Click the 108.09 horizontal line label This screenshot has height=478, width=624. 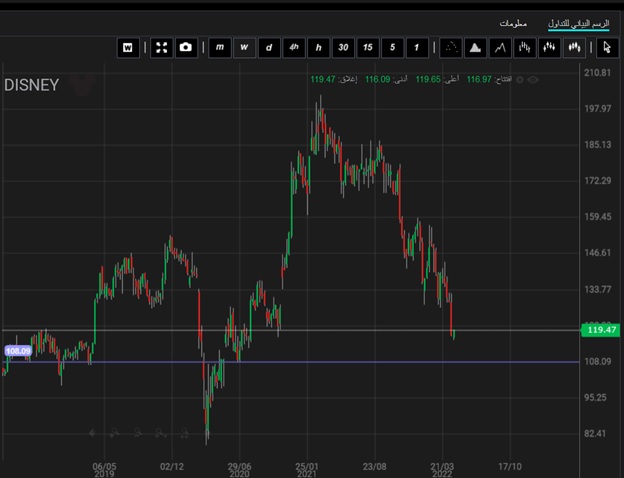[18, 351]
